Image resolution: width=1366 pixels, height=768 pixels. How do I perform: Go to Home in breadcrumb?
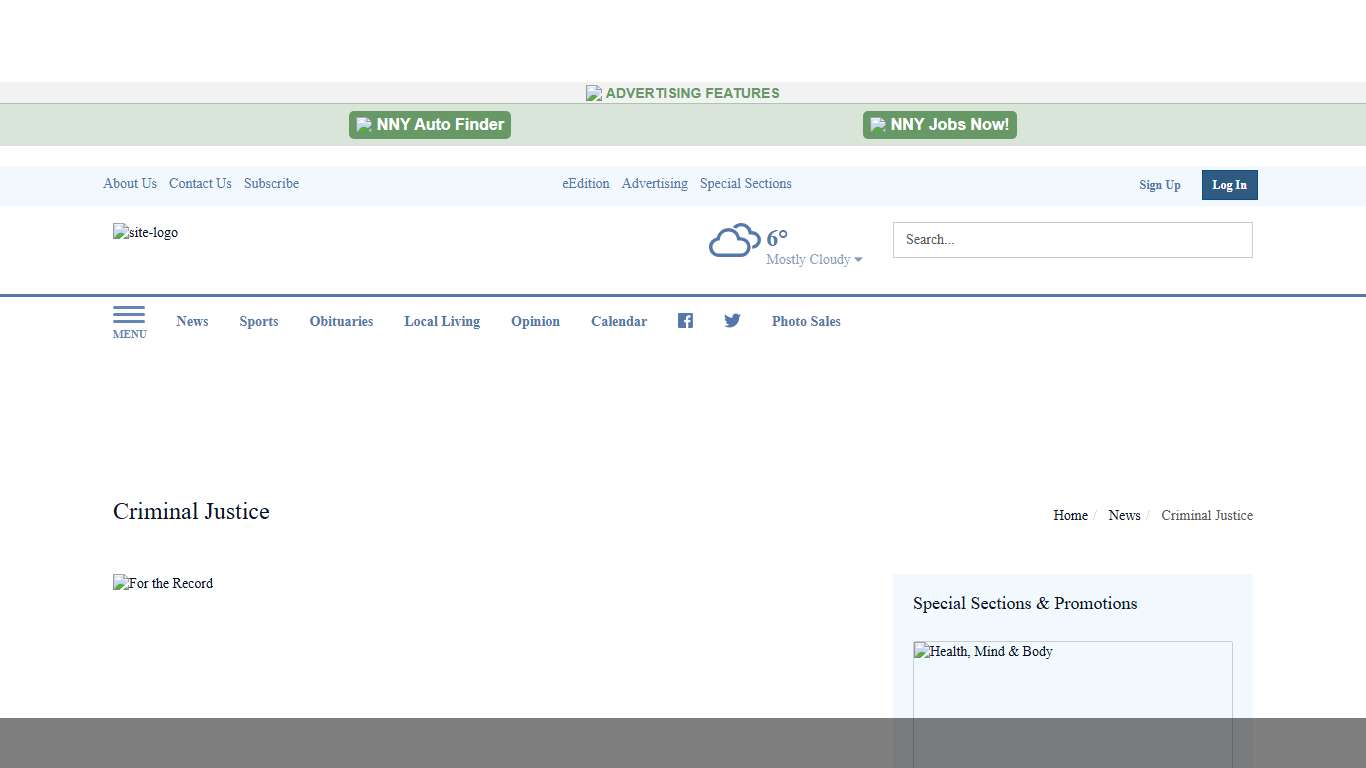[x=1070, y=516]
